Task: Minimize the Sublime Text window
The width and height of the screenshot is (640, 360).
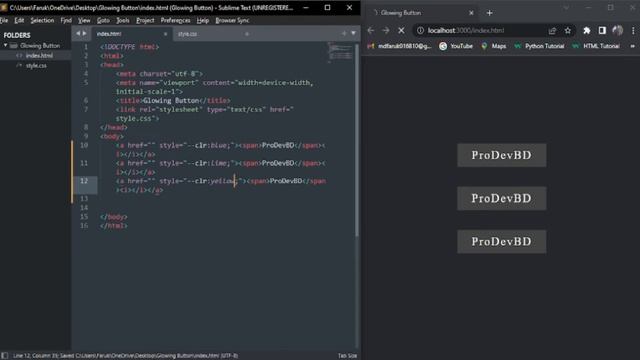Action: 306,7
